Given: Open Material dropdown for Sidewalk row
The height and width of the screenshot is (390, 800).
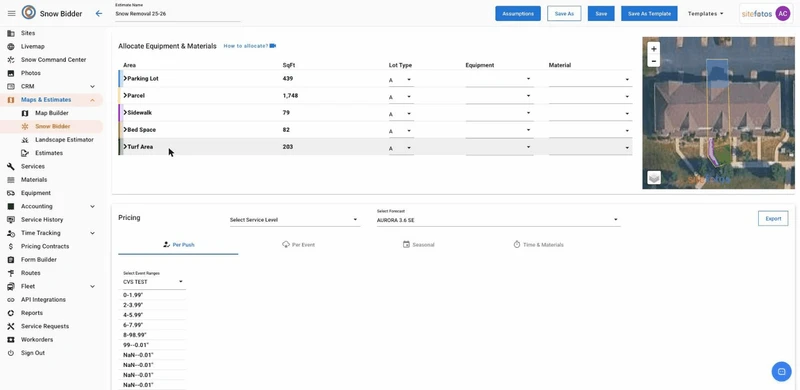Looking at the screenshot, I should click(x=590, y=113).
